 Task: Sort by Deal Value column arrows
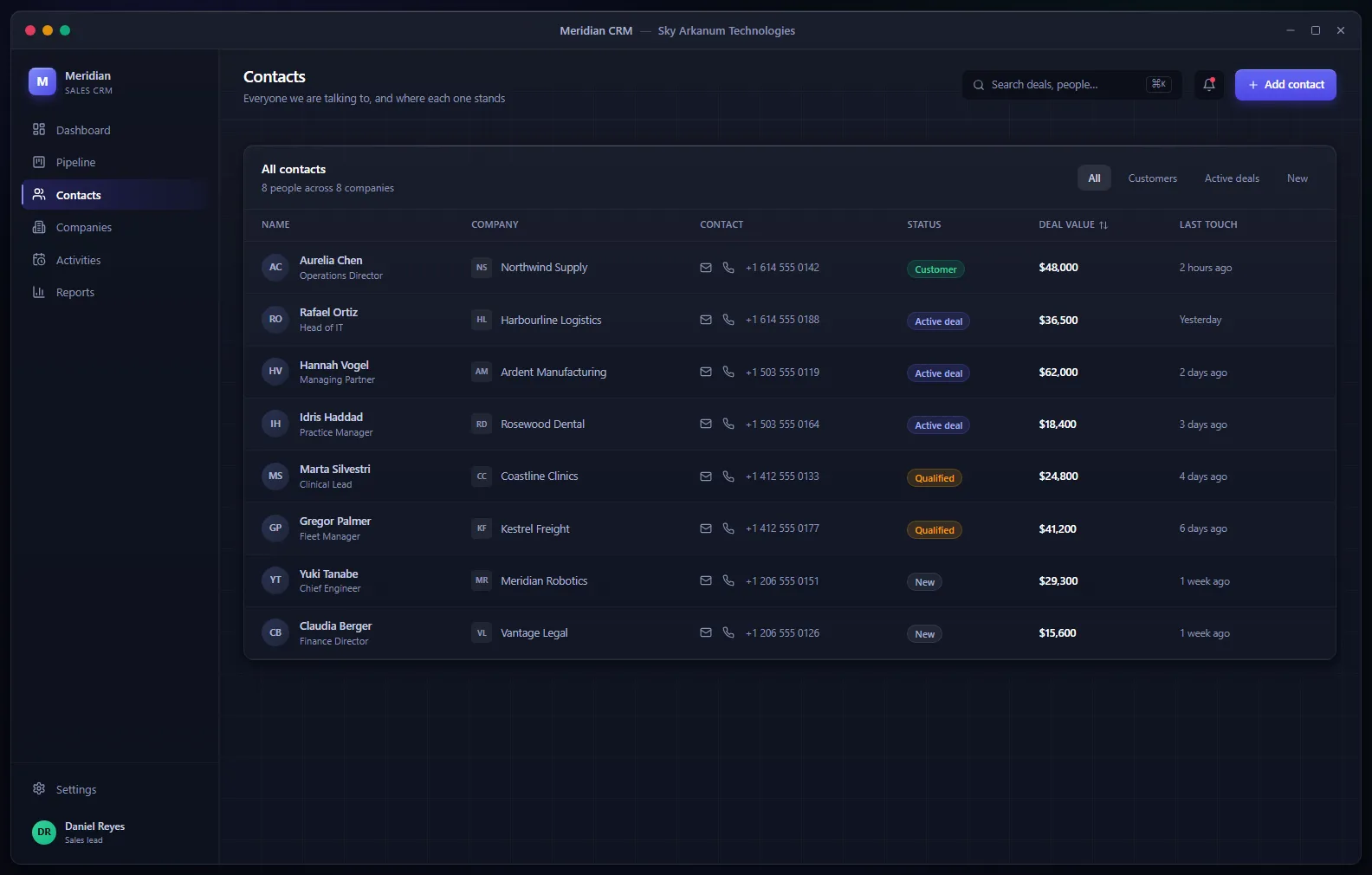(1103, 225)
